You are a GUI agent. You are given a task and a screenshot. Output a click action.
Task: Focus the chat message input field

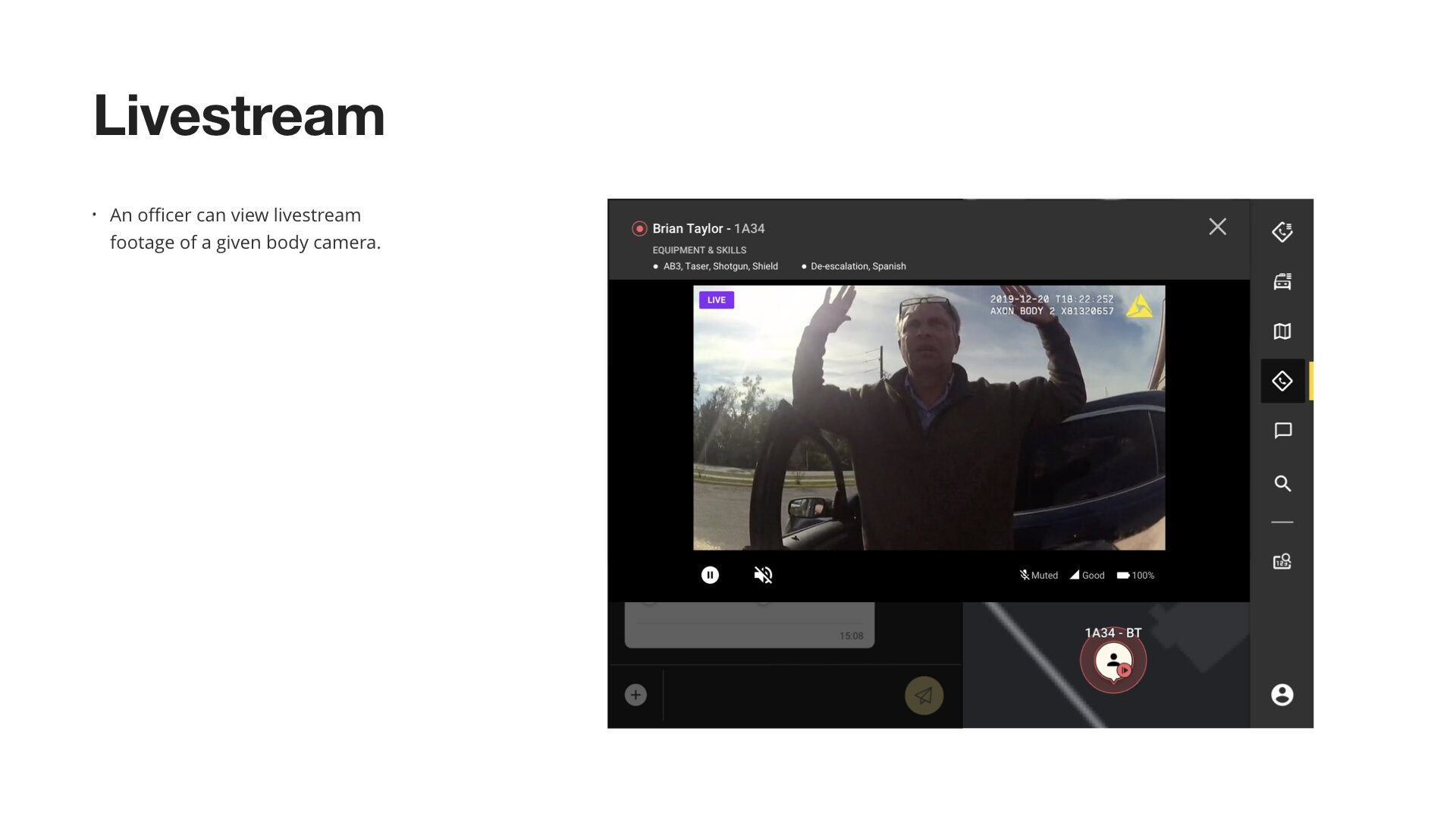coord(783,695)
